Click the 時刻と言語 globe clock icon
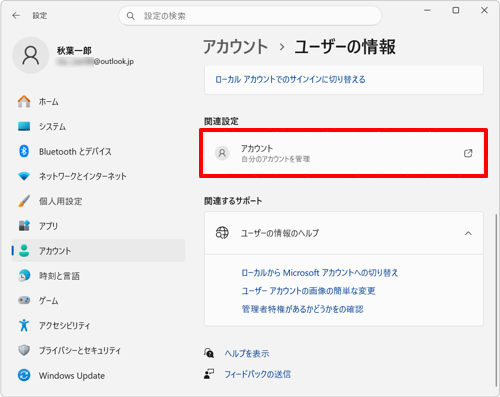Viewport: 500px width, 397px height. coord(24,276)
